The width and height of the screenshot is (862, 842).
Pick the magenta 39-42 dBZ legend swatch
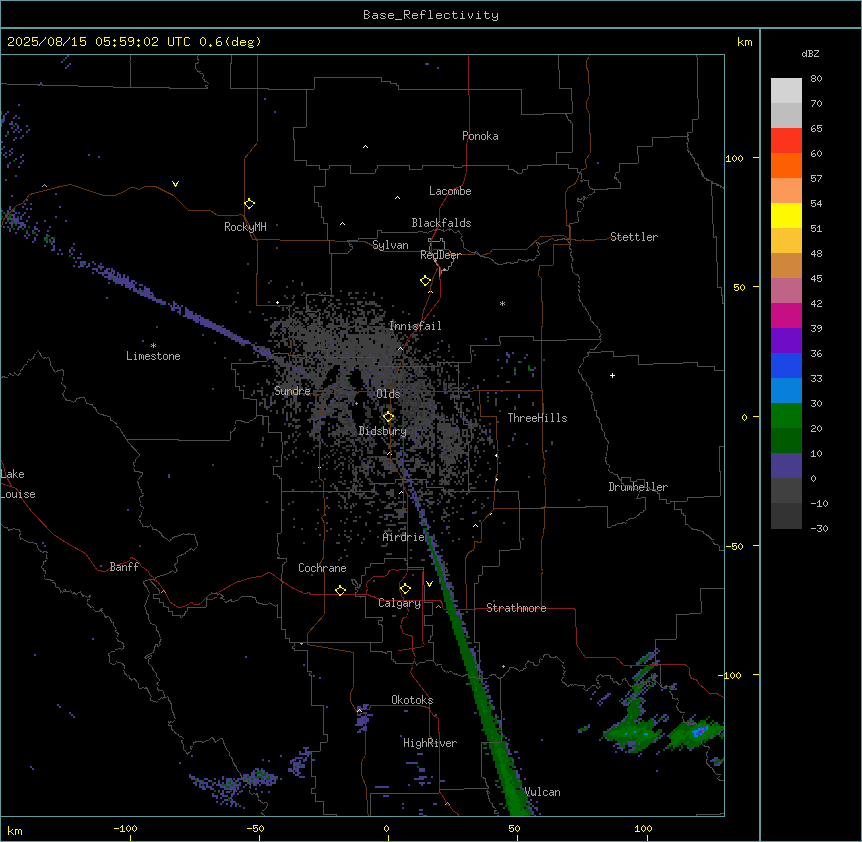tap(786, 315)
